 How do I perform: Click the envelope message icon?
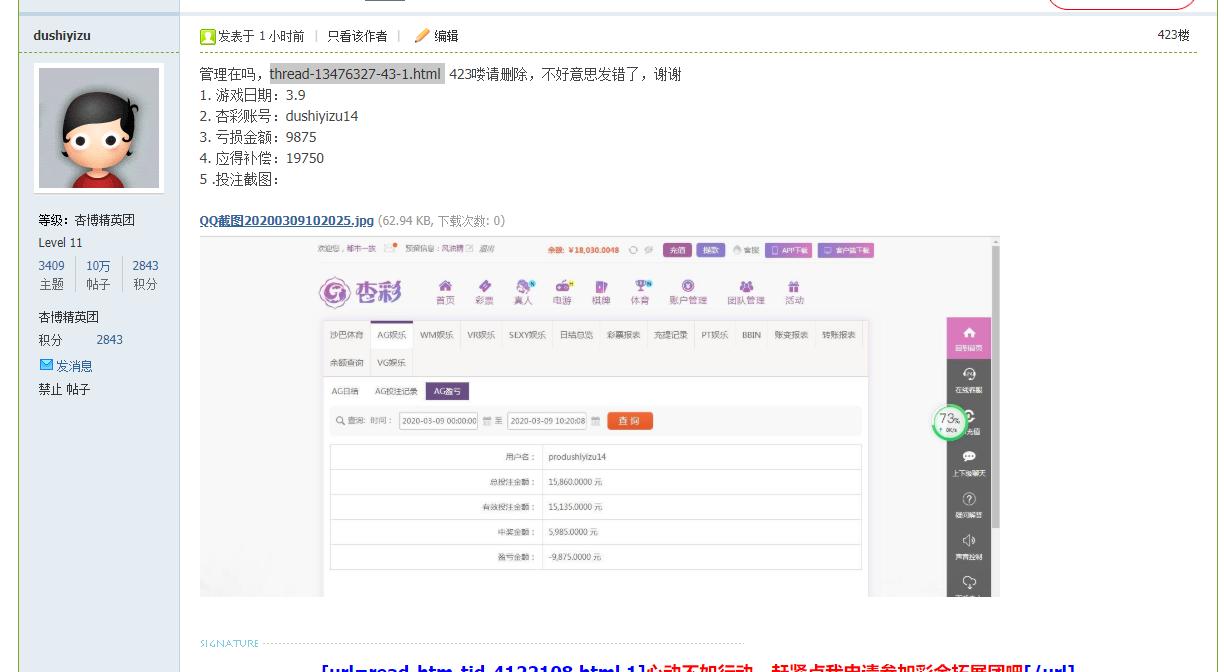(x=46, y=365)
